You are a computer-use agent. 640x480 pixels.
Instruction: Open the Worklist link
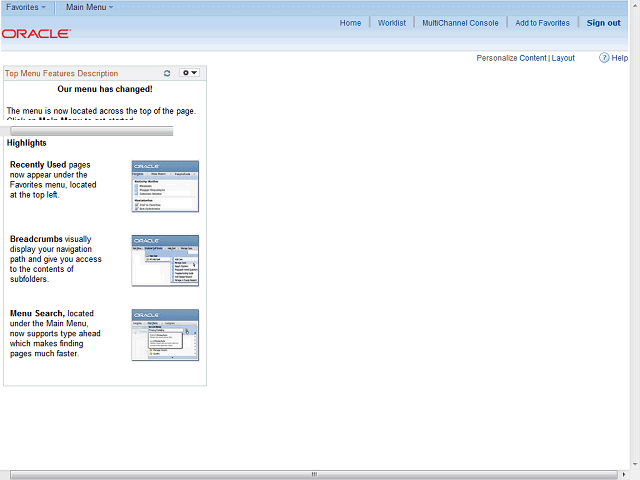coord(392,23)
